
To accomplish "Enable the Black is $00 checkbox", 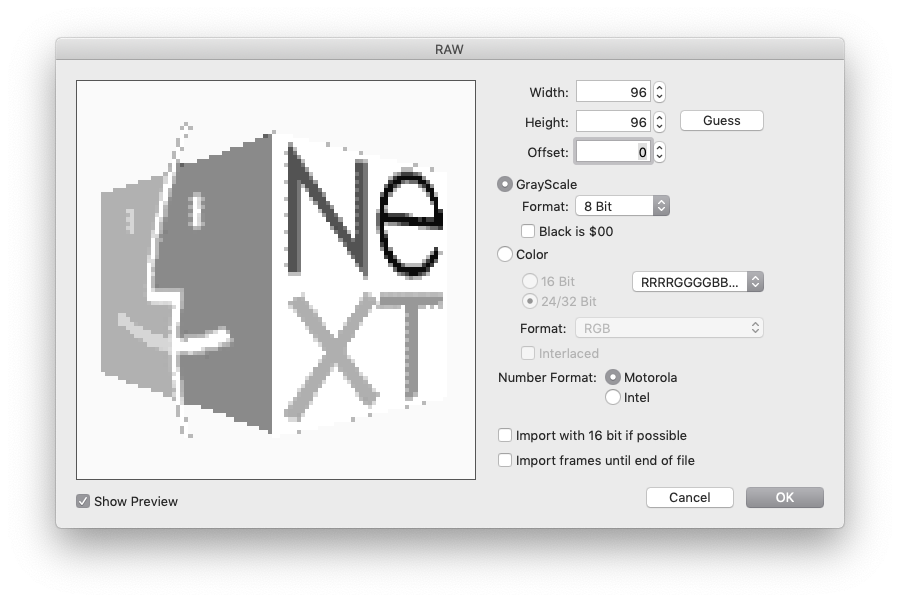I will (527, 231).
